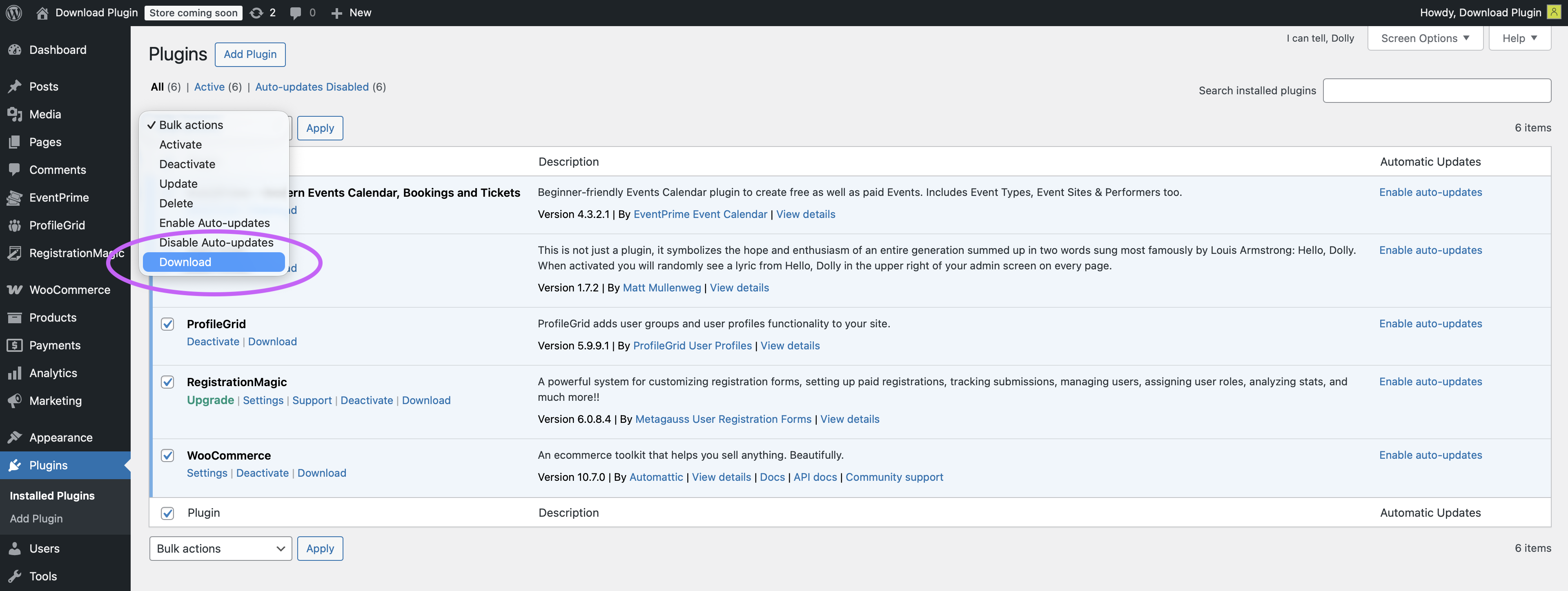Select Download from bulk actions list
Screen dimensions: 1568x591
click(185, 262)
